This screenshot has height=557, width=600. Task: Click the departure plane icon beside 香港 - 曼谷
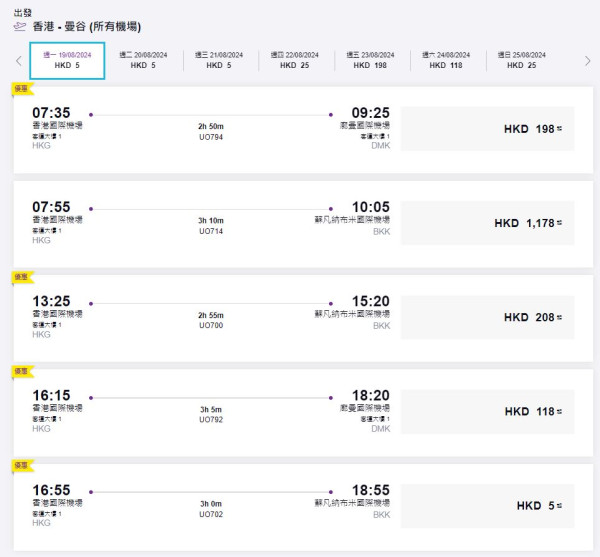20,27
